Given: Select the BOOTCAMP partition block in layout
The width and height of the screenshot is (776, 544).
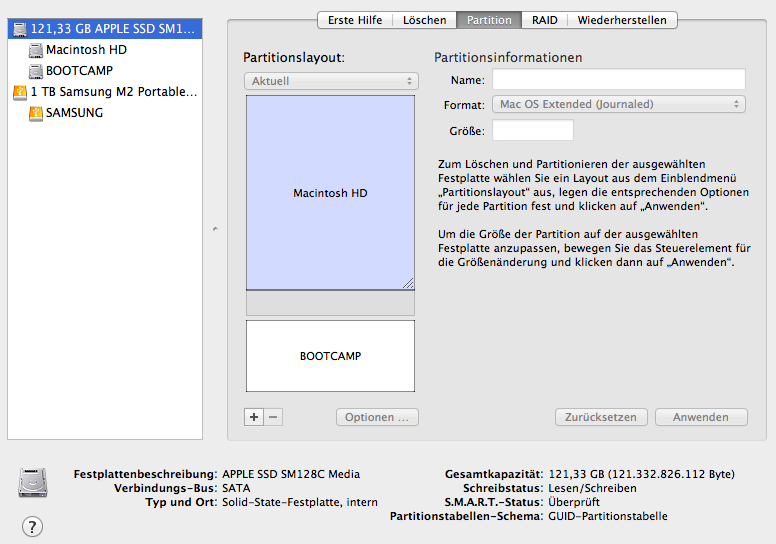Looking at the screenshot, I should (x=330, y=356).
